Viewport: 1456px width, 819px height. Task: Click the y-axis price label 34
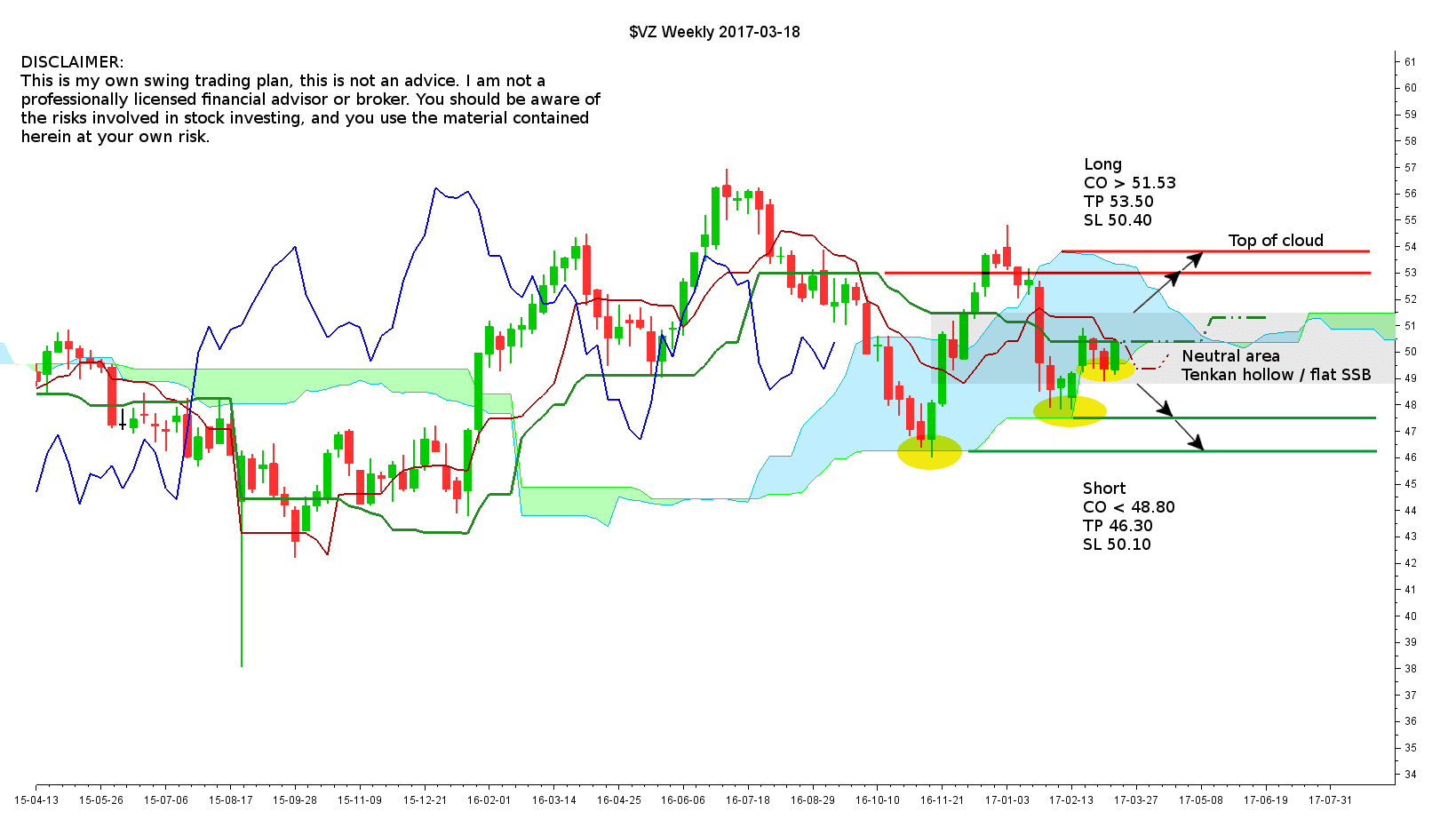[x=1411, y=775]
